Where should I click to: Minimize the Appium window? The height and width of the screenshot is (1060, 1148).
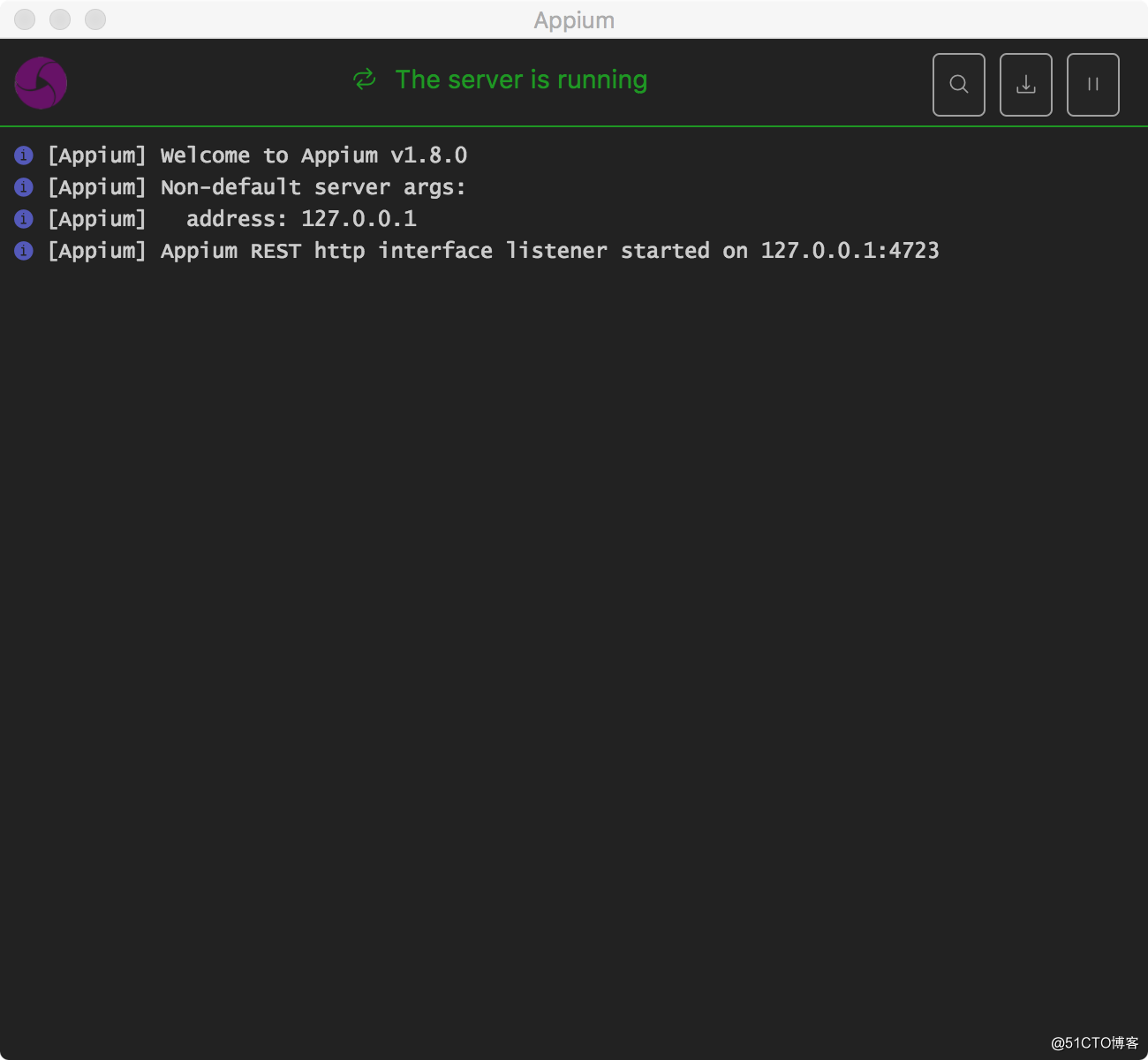coord(60,19)
